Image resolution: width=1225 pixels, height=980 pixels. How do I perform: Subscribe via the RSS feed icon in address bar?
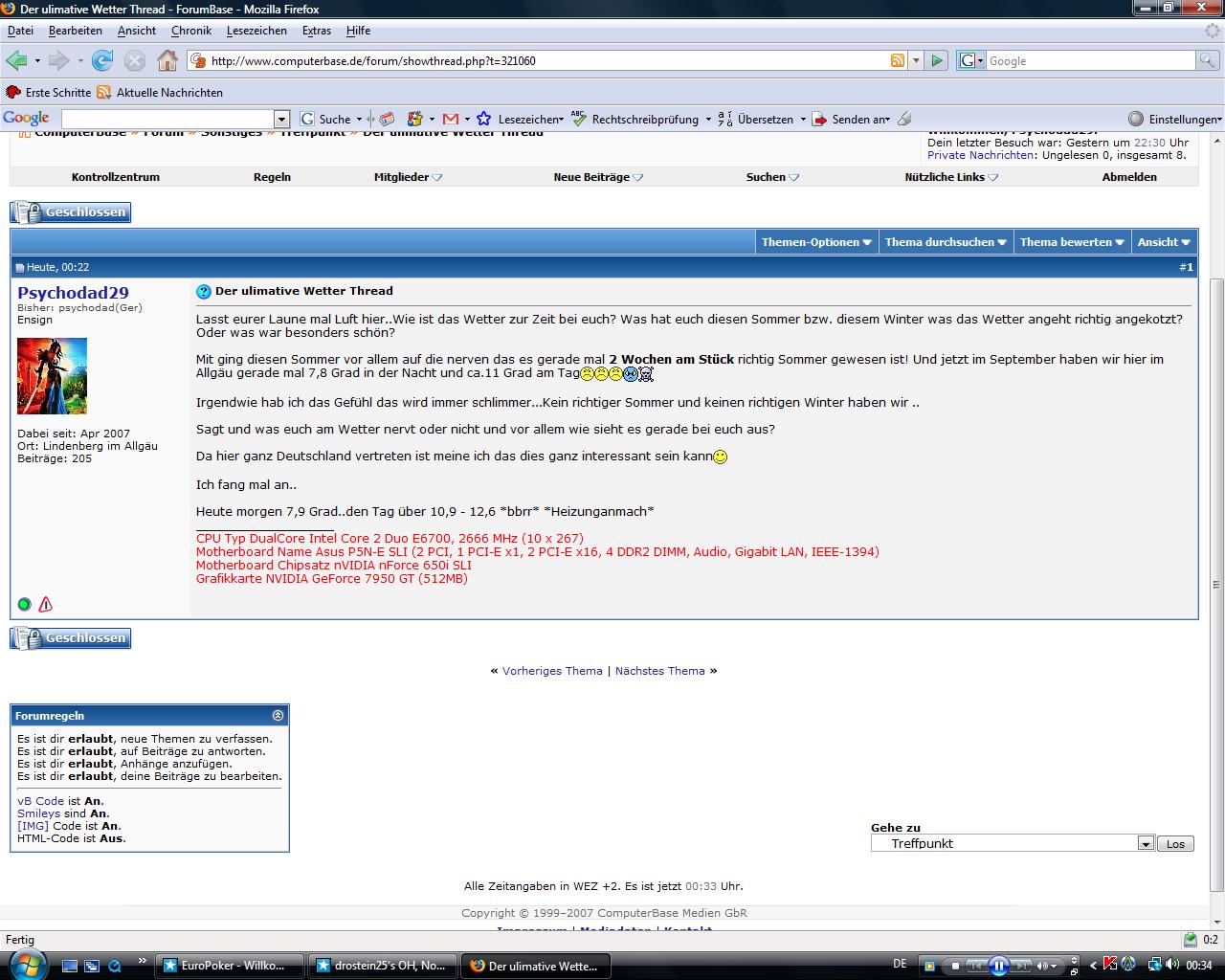(x=898, y=60)
